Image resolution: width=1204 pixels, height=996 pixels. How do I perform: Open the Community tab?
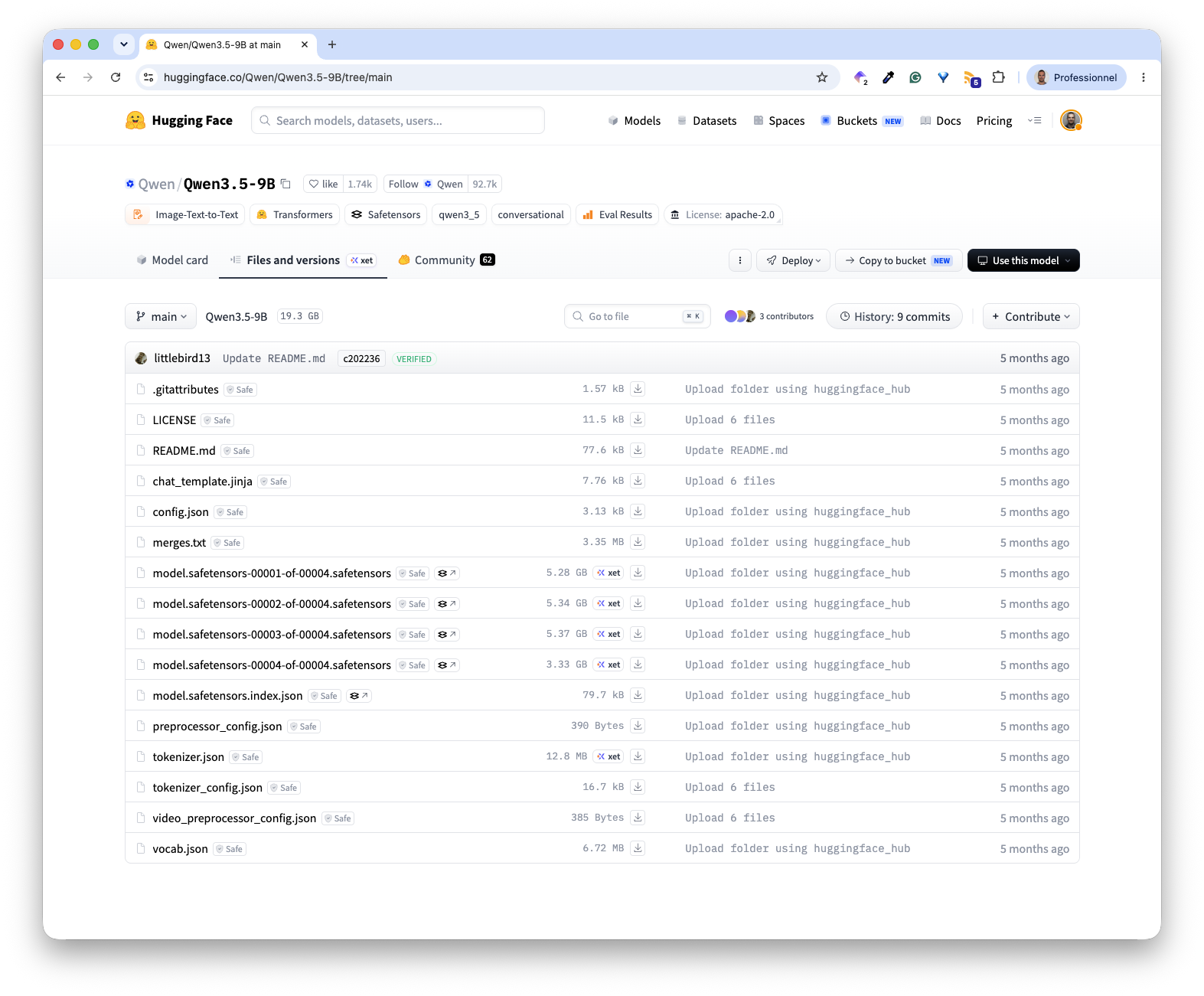[x=446, y=260]
